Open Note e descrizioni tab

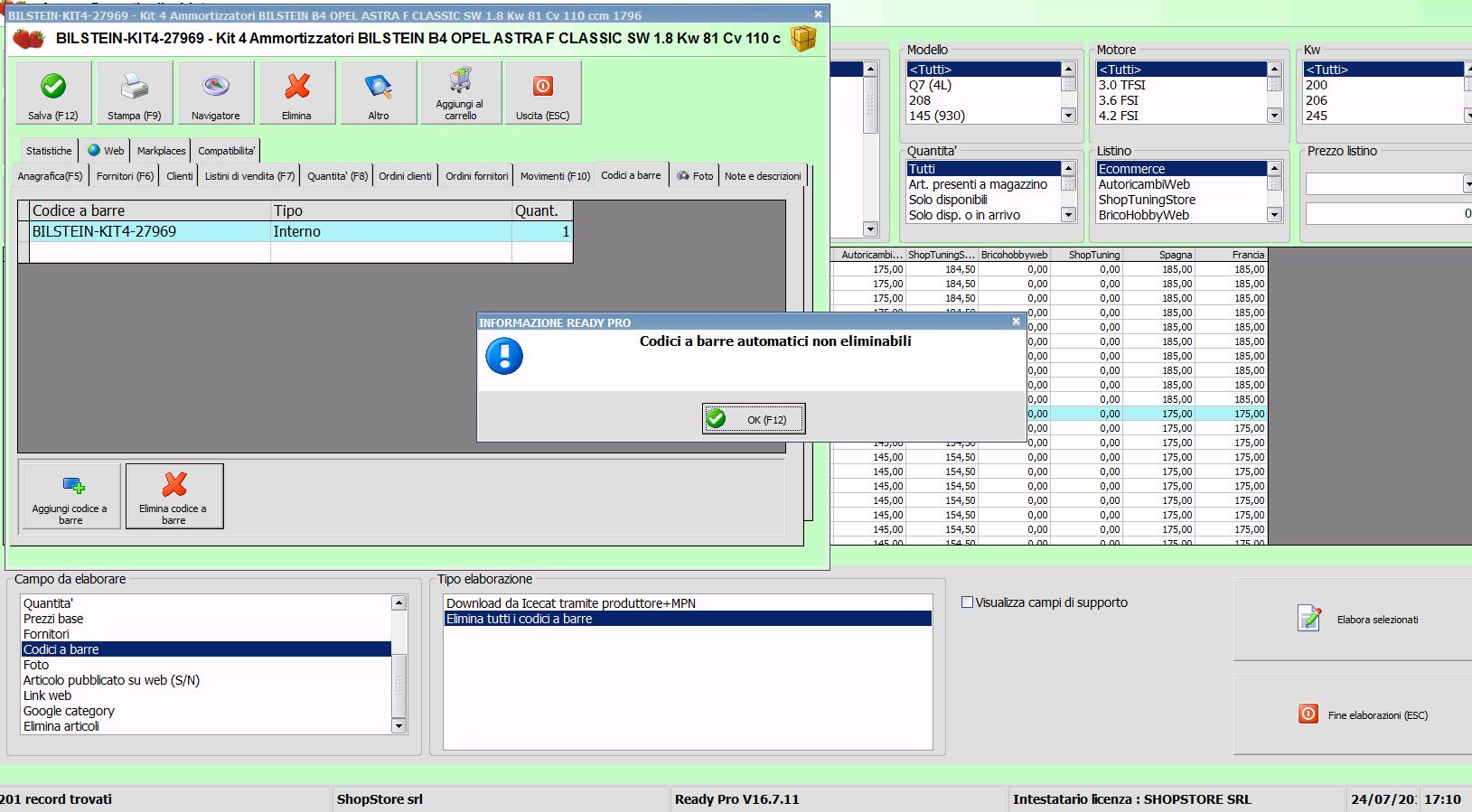[x=763, y=176]
